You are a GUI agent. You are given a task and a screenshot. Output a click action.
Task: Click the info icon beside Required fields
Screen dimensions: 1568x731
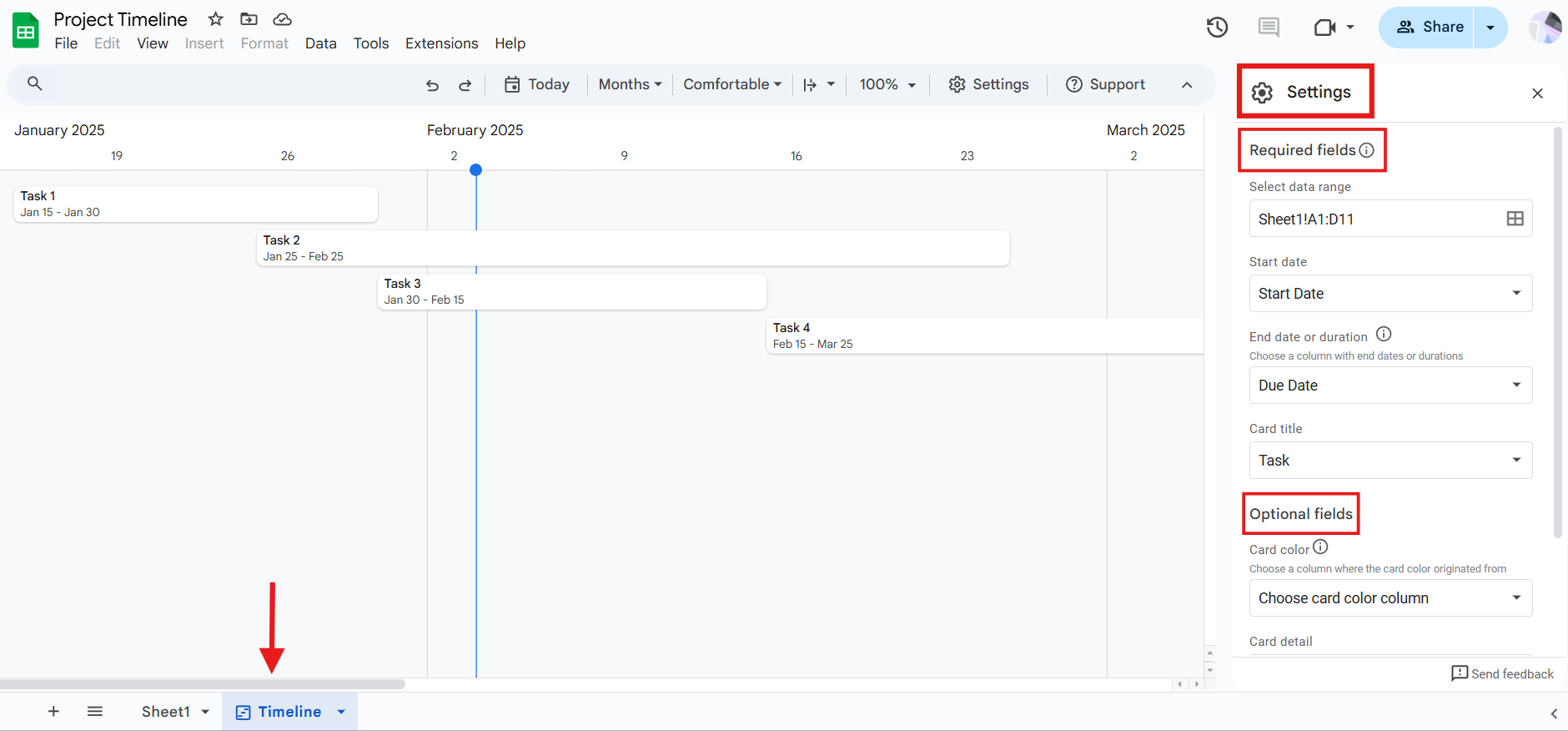pyautogui.click(x=1366, y=150)
